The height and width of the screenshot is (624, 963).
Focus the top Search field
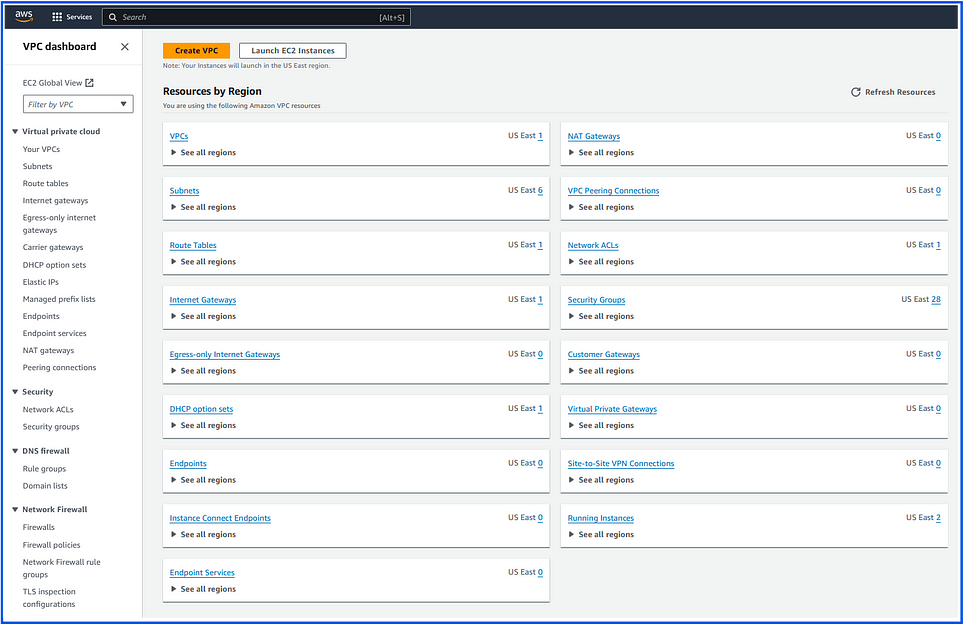[256, 17]
